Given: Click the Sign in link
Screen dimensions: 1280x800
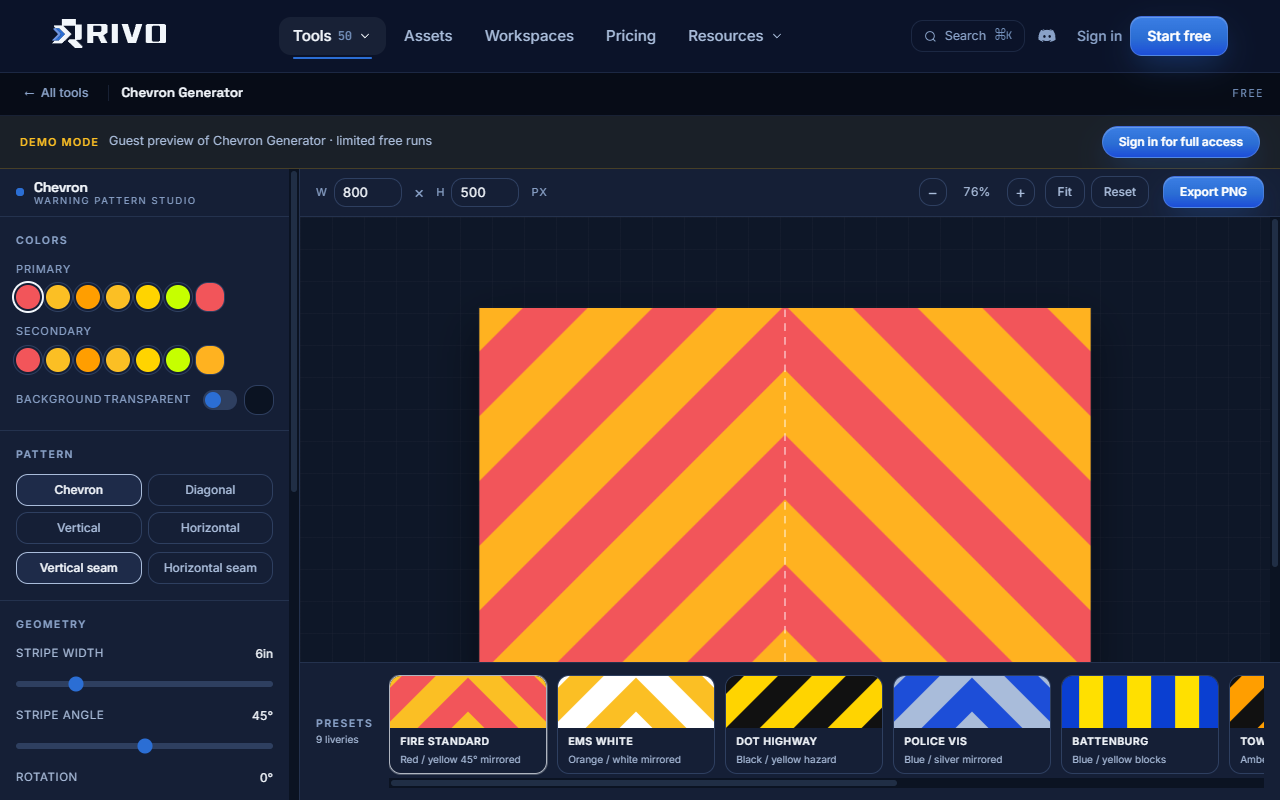Looking at the screenshot, I should pyautogui.click(x=1099, y=36).
